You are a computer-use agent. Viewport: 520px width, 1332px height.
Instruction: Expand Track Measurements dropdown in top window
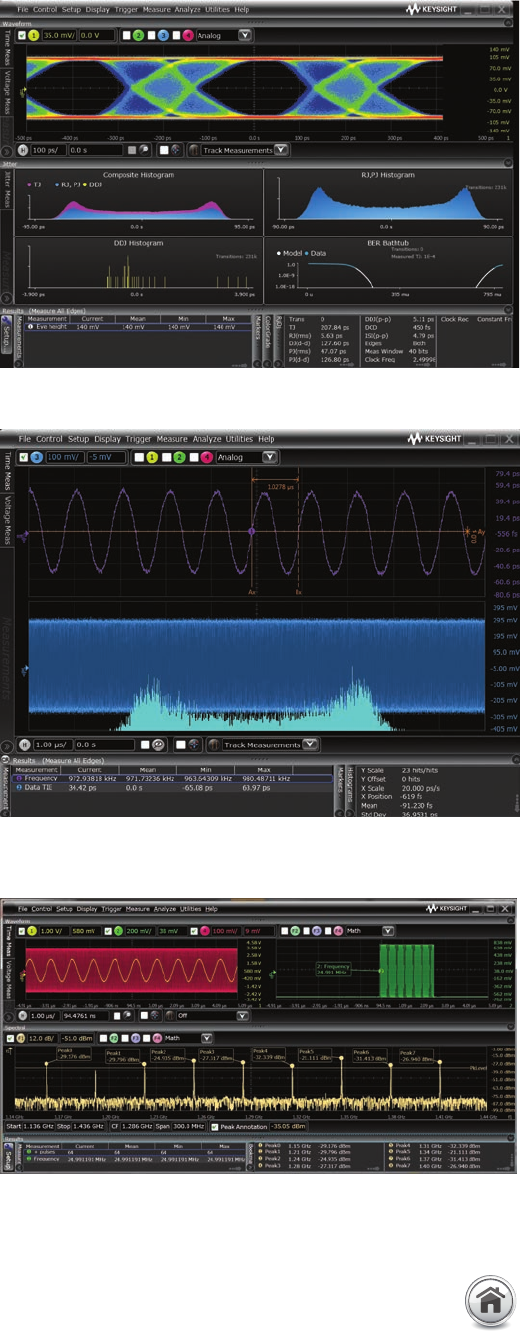coord(281,150)
